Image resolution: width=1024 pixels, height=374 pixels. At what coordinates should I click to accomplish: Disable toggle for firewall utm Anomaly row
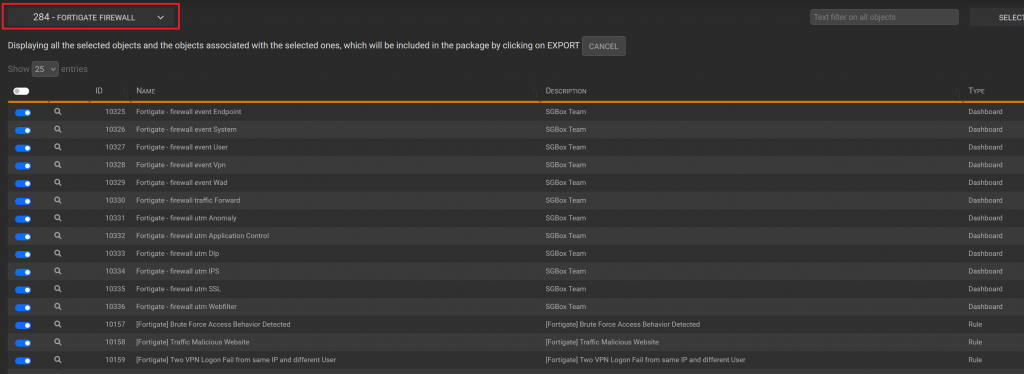pos(23,219)
